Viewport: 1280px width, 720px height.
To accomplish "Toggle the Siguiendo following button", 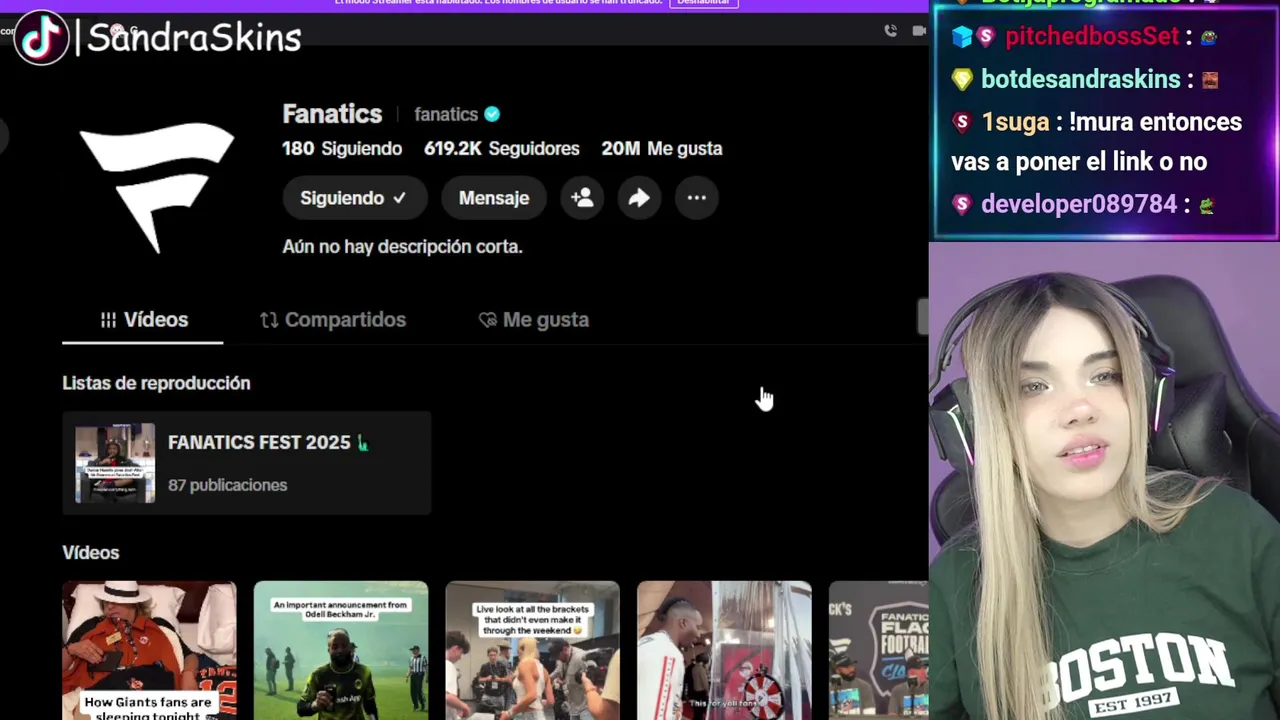I will (354, 198).
